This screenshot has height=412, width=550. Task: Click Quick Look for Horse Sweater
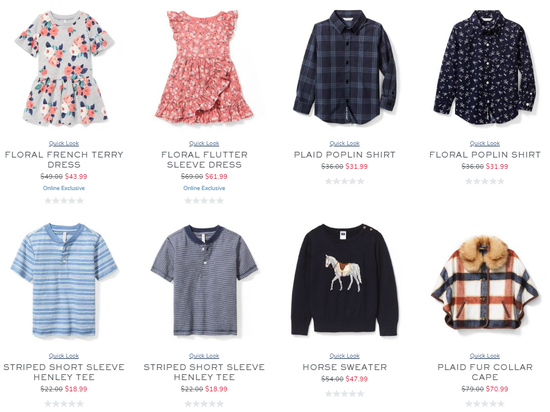344,356
